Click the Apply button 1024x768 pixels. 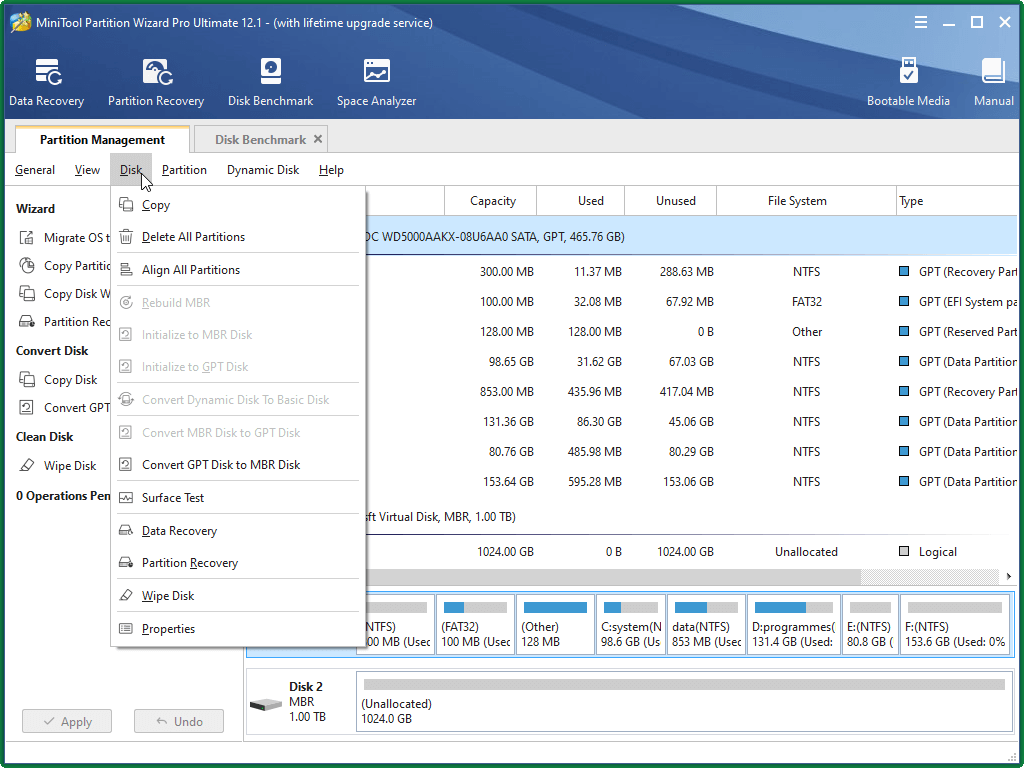(67, 722)
